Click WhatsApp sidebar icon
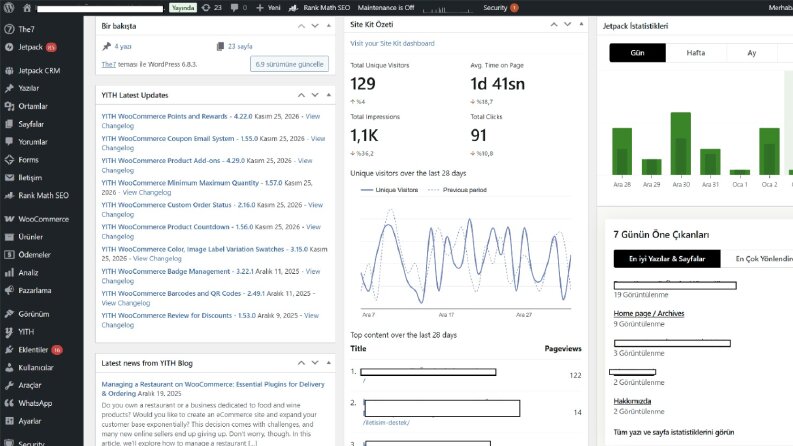Viewport: 793px width, 446px height. [x=9, y=403]
